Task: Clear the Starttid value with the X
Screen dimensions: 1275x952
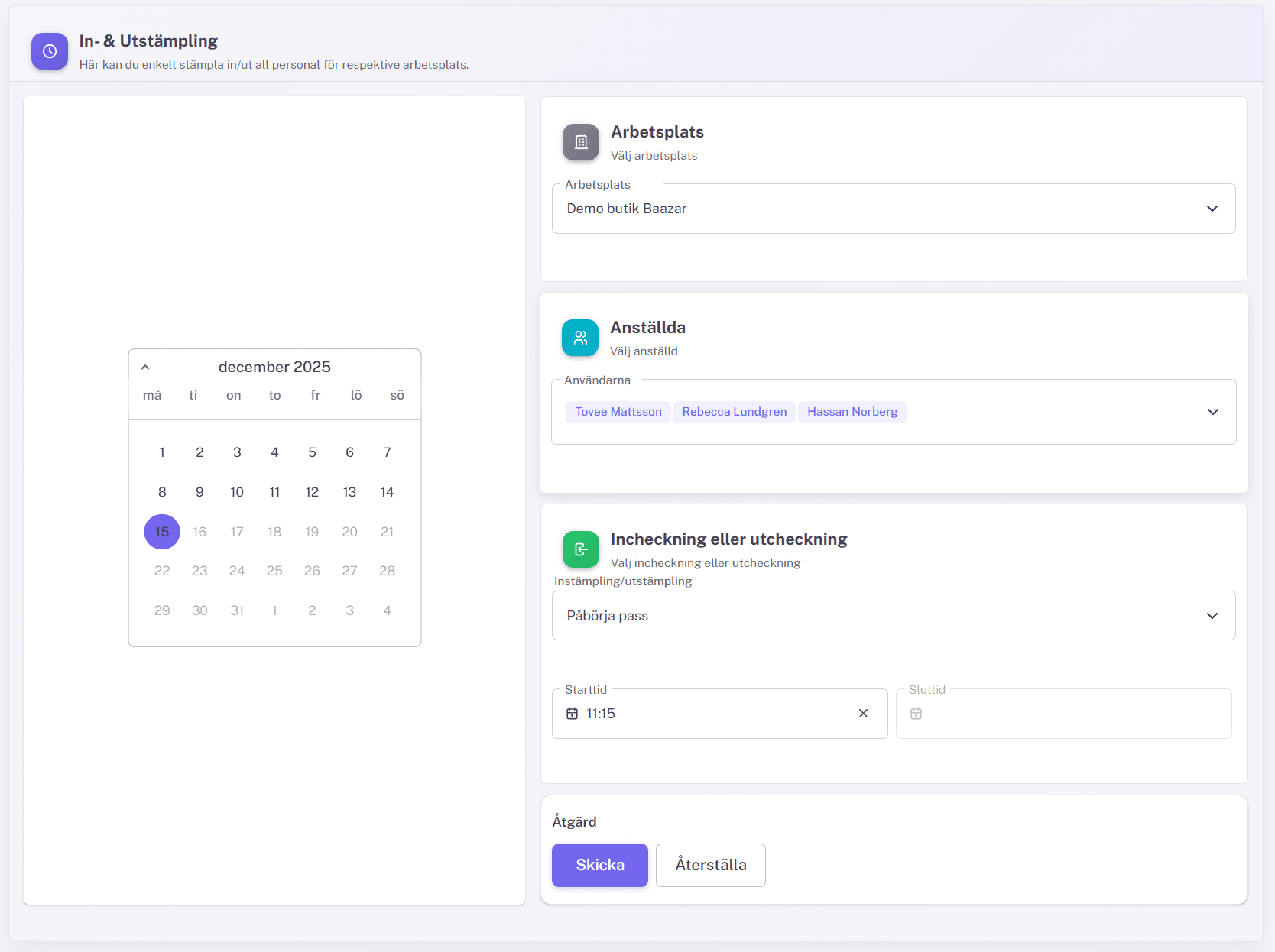Action: tap(863, 714)
